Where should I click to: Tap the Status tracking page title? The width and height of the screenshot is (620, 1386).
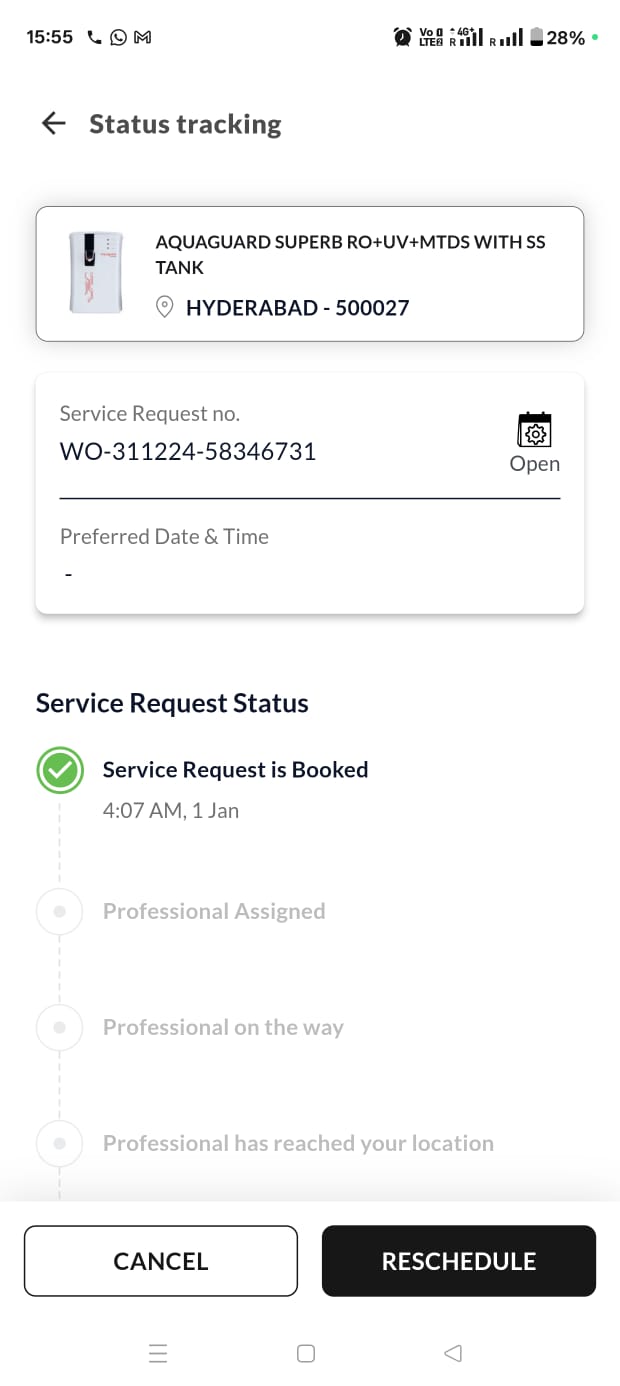[x=185, y=124]
